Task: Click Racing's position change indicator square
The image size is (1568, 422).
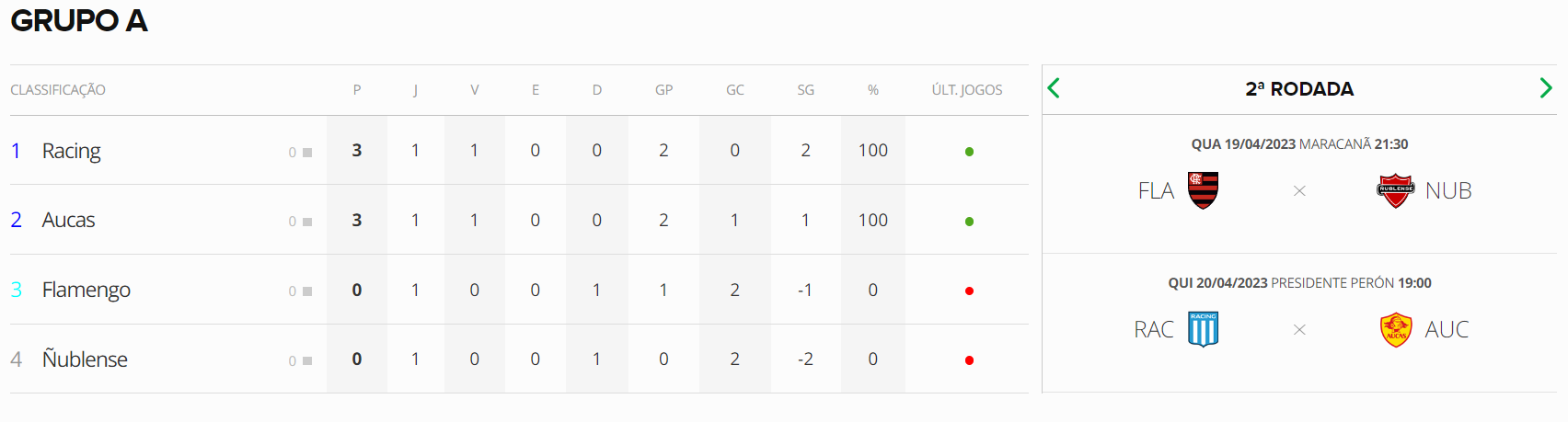Action: pyautogui.click(x=307, y=153)
